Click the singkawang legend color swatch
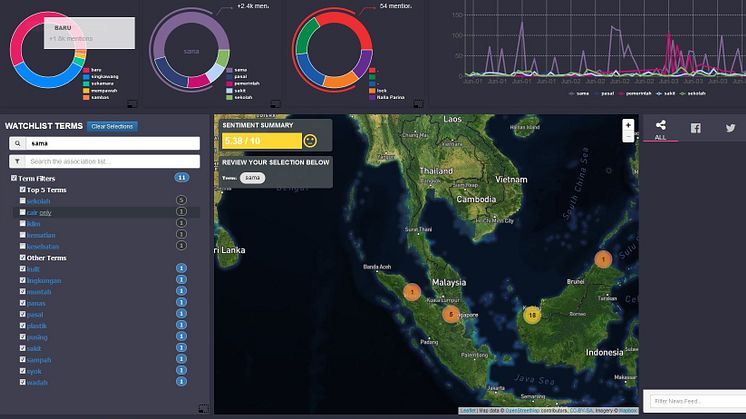 pos(86,77)
